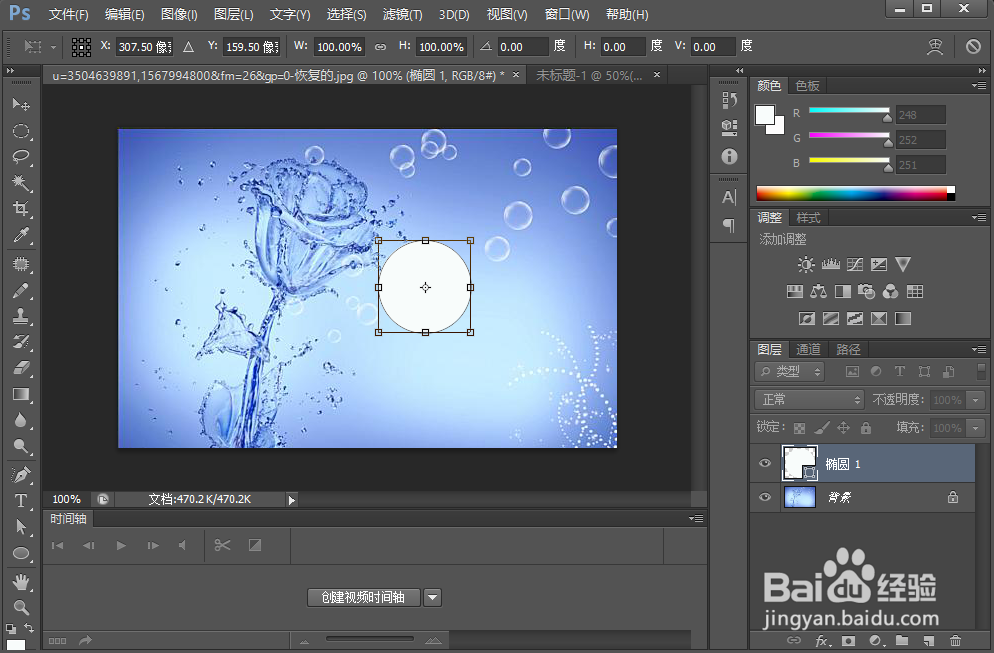Click the Curves adjustment icon
The width and height of the screenshot is (994, 653).
(x=855, y=264)
